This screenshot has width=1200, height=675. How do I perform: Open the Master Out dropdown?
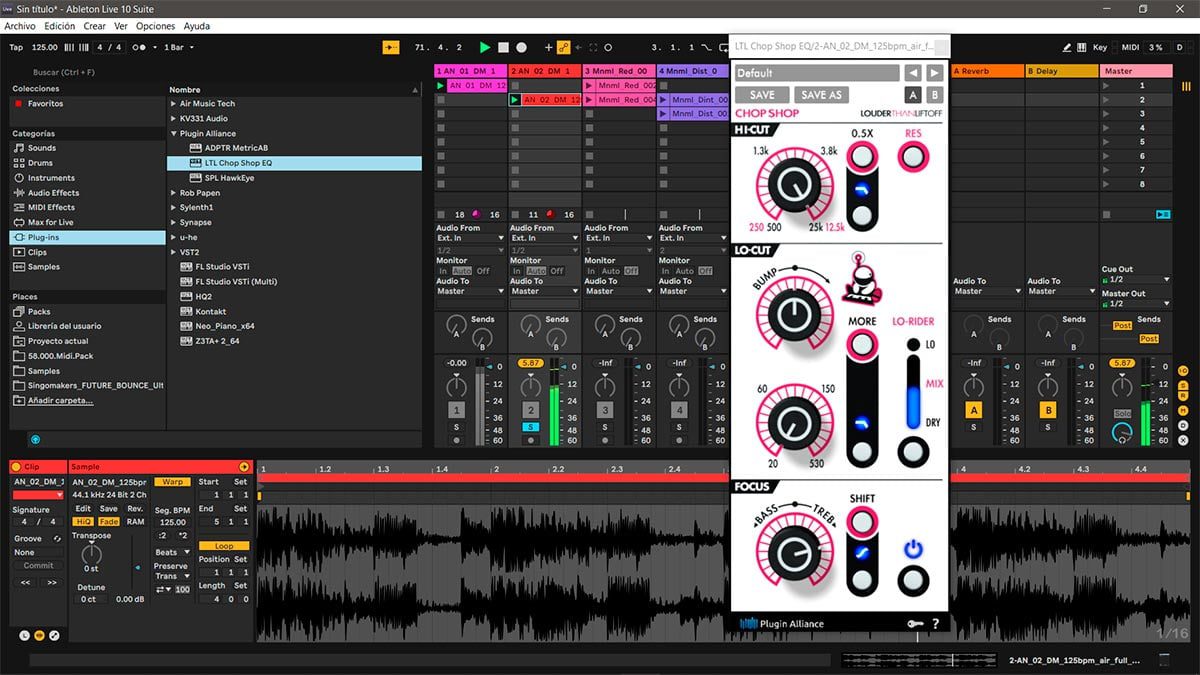[x=1136, y=304]
